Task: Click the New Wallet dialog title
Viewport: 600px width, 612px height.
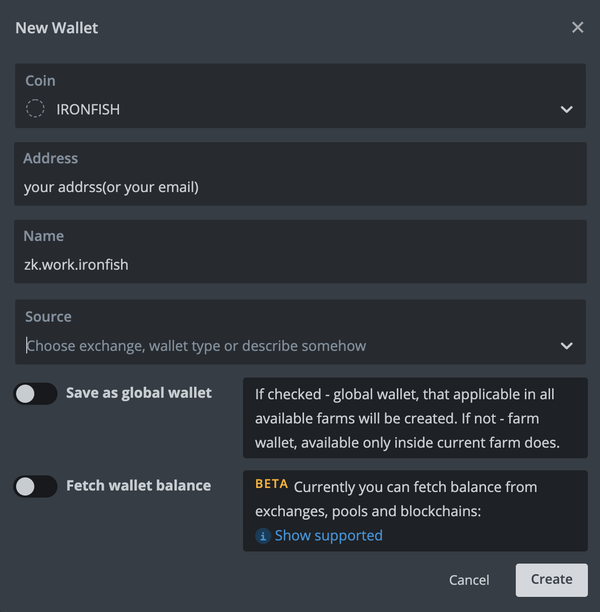Action: [x=57, y=28]
